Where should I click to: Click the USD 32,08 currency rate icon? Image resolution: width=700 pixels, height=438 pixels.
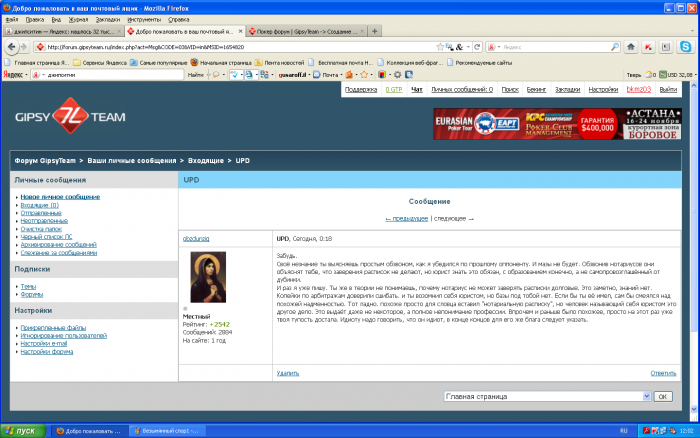click(663, 75)
